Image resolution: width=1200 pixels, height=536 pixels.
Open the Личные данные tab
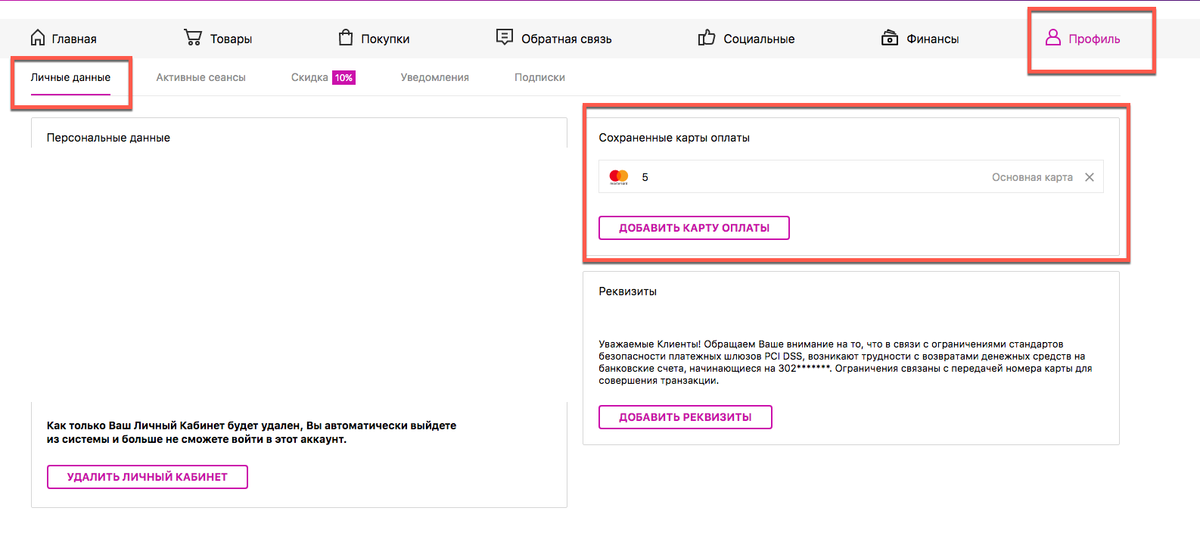[70, 77]
